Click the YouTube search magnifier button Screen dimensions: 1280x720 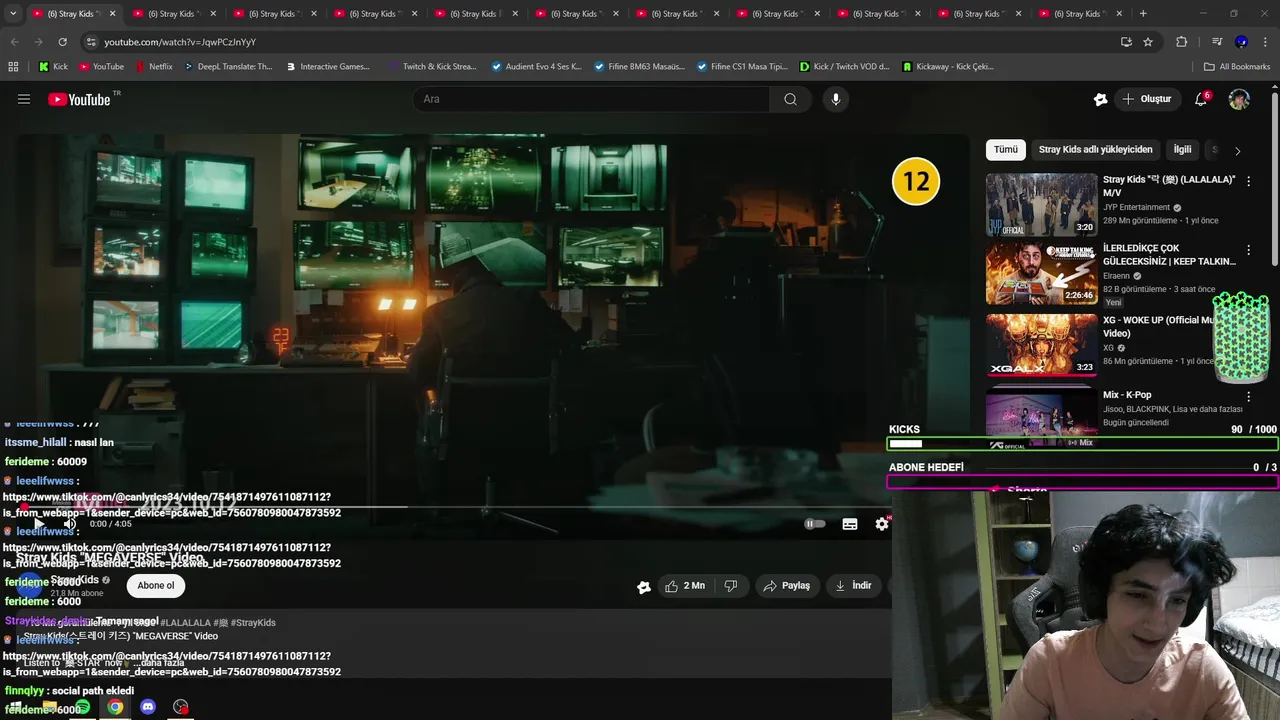[x=790, y=99]
